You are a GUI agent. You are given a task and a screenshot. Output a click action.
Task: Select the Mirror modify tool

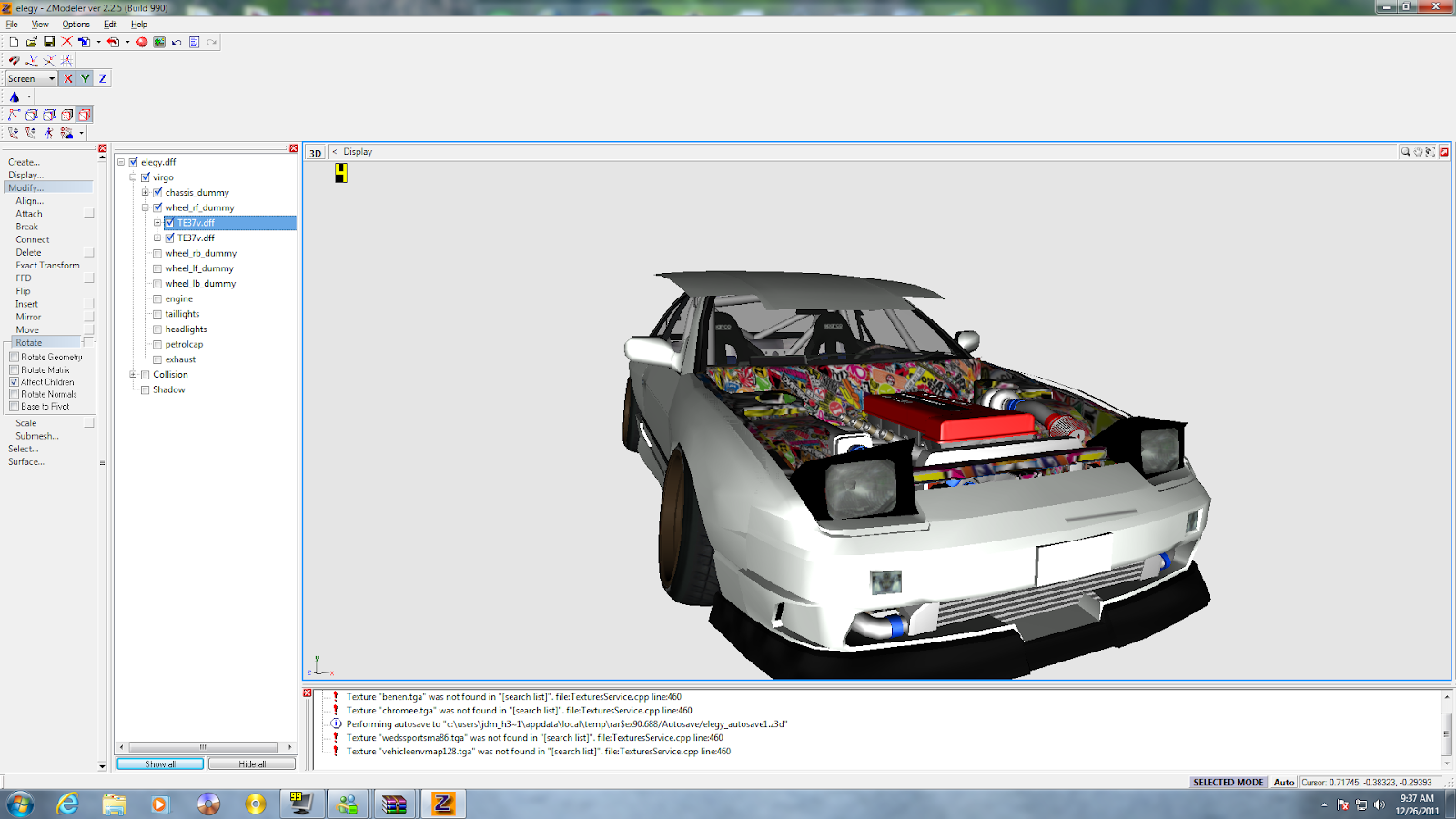[x=28, y=317]
